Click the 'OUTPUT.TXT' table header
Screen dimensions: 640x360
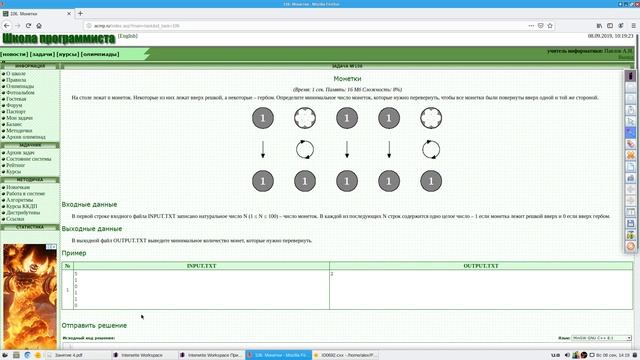[481, 266]
